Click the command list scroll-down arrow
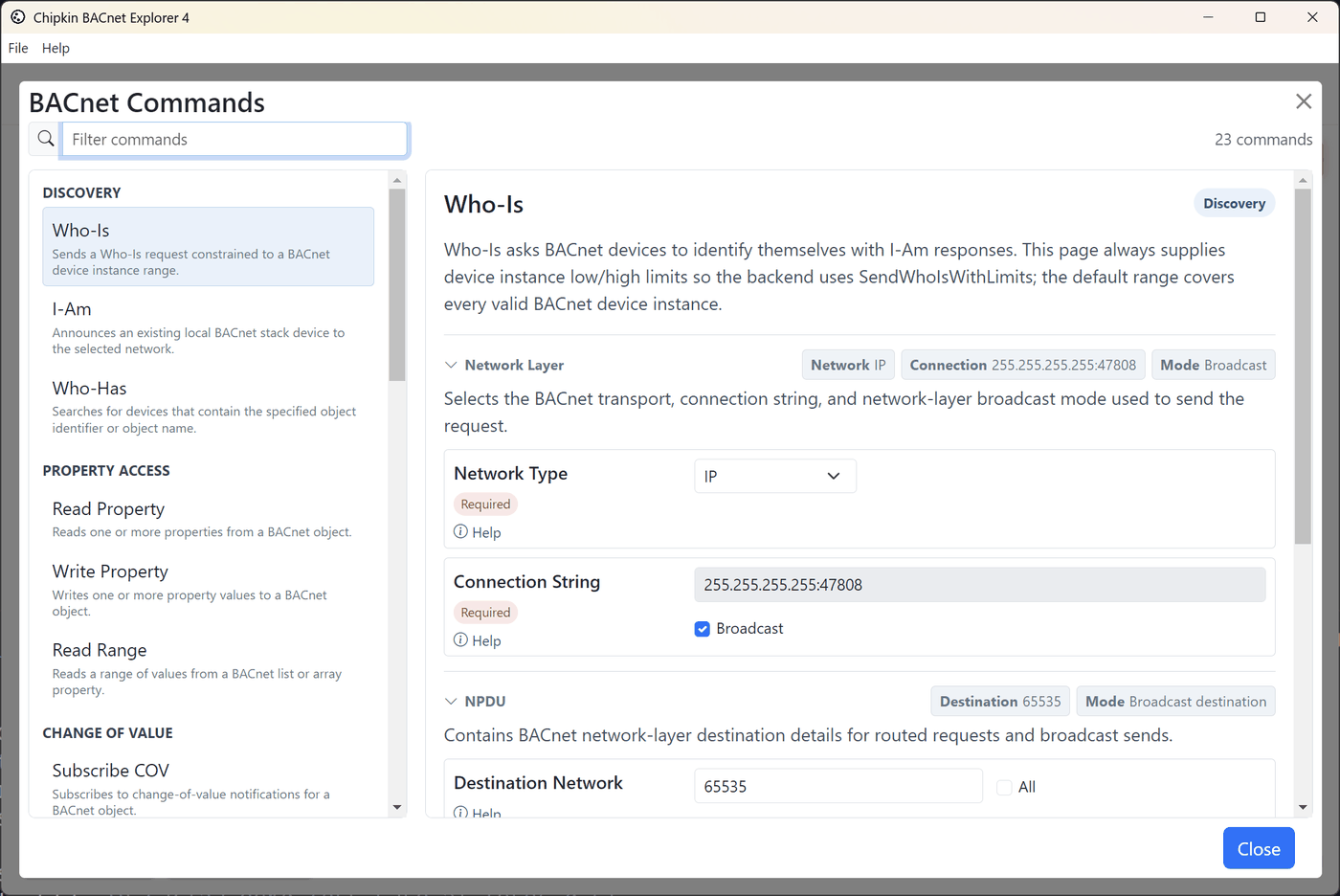Screen dimensions: 1340x896 (397, 807)
